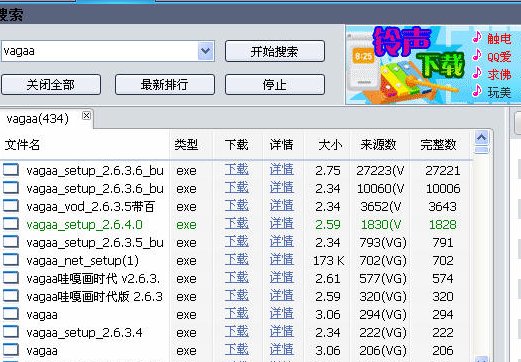The width and height of the screenshot is (521, 362).
Task: Click 下载 link for 27223-source file
Action: coord(236,170)
